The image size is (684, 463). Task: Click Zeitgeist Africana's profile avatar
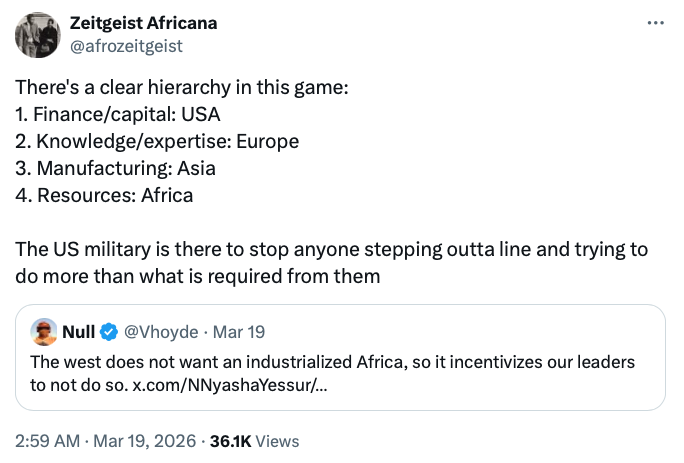[x=37, y=35]
